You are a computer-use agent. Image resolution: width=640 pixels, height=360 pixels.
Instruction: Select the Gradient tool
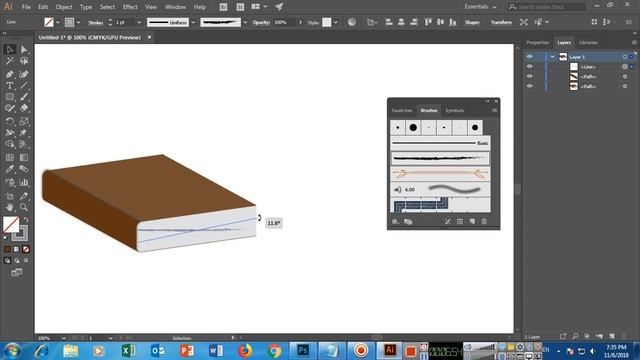pos(24,158)
